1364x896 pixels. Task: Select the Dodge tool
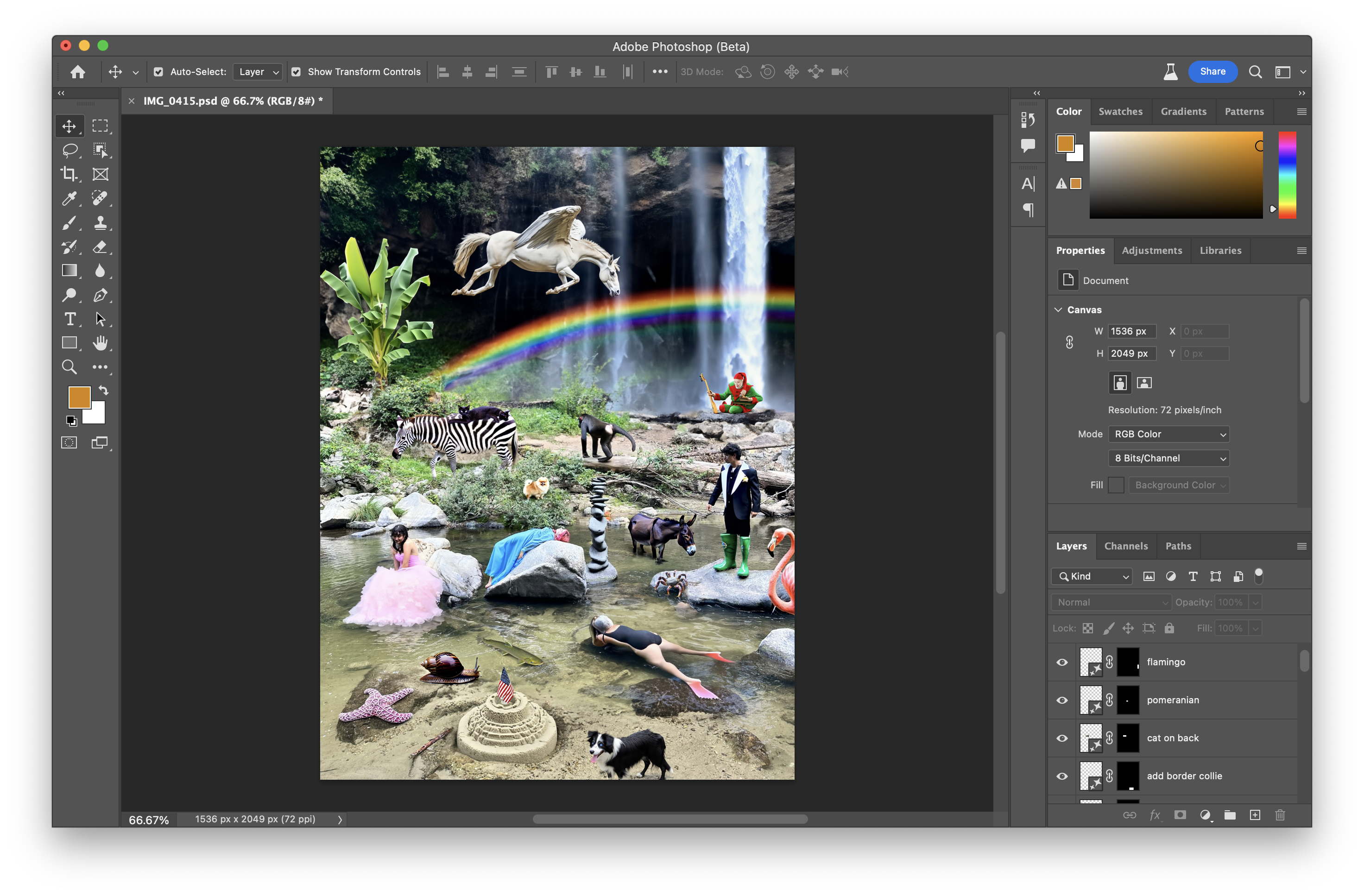click(x=69, y=295)
